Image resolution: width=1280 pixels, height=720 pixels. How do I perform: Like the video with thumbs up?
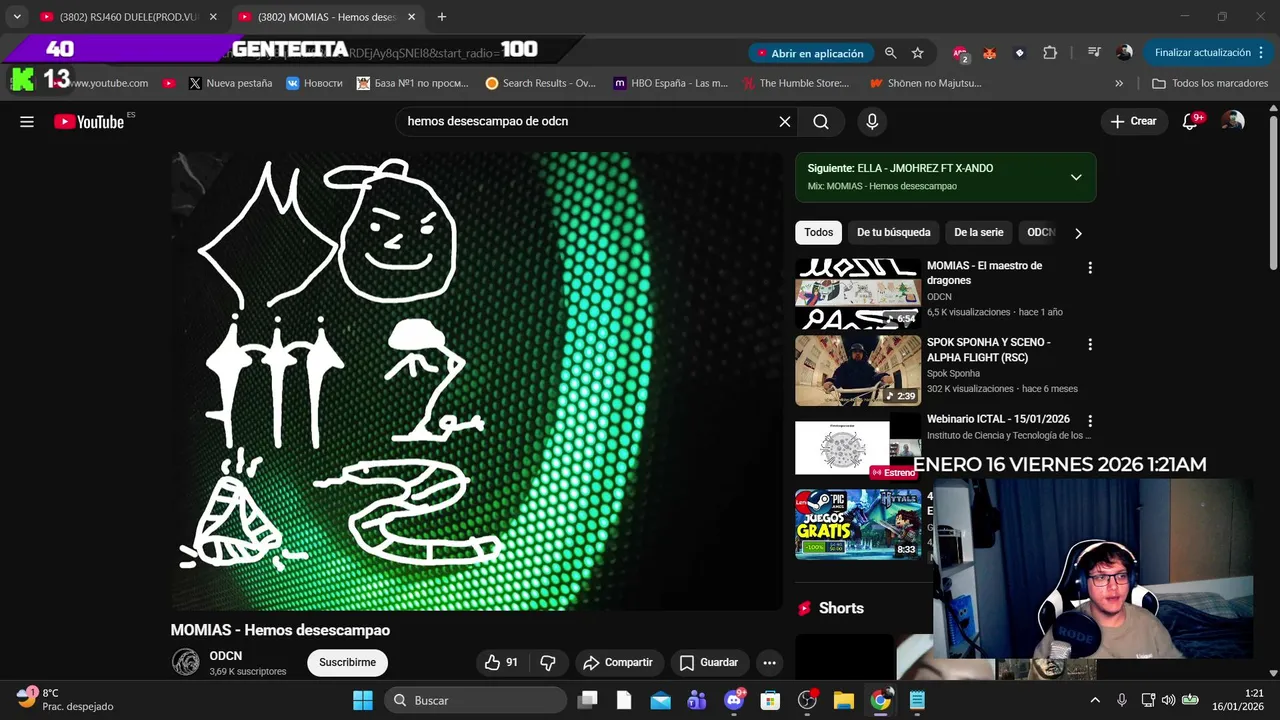[502, 662]
